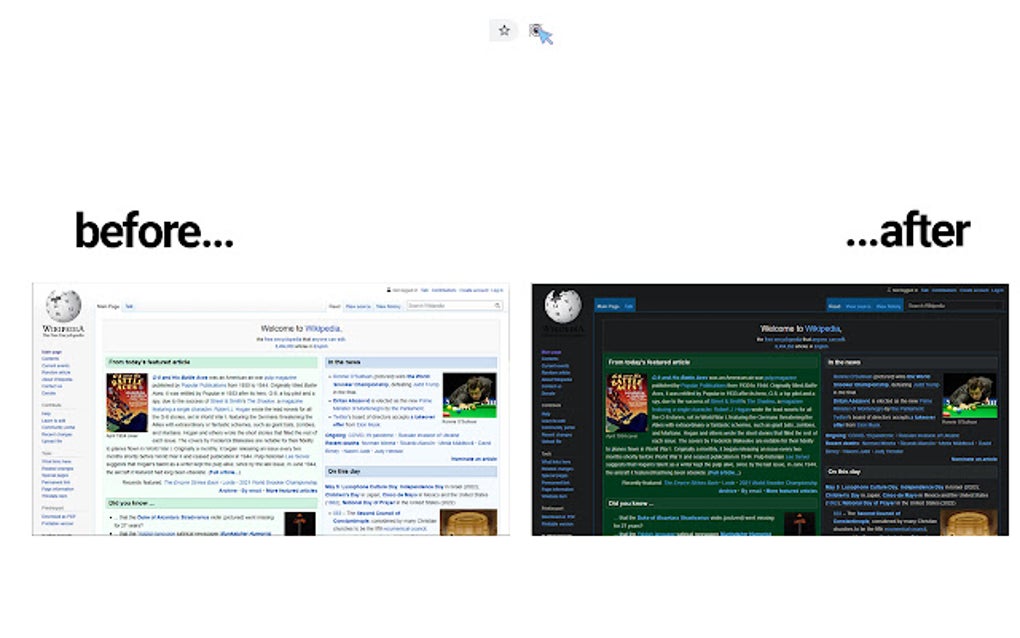Click the snooker player photo in In the news
This screenshot has height=638, width=1020.
[469, 395]
